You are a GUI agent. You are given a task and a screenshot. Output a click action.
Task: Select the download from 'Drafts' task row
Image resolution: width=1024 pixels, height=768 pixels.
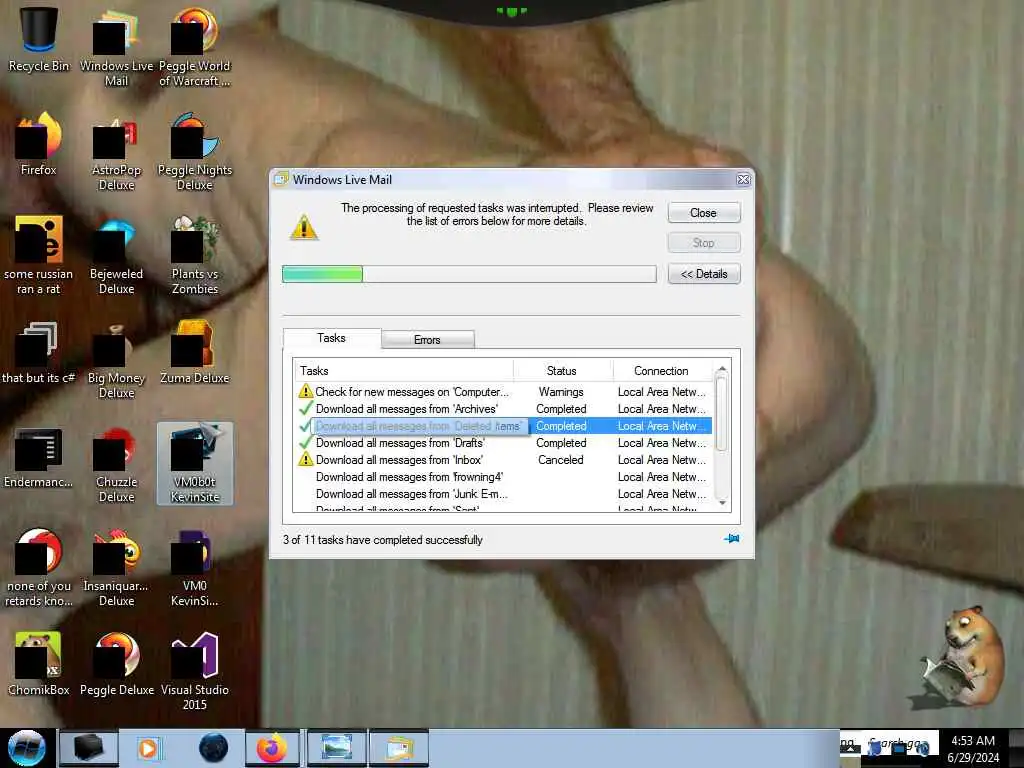pos(503,443)
